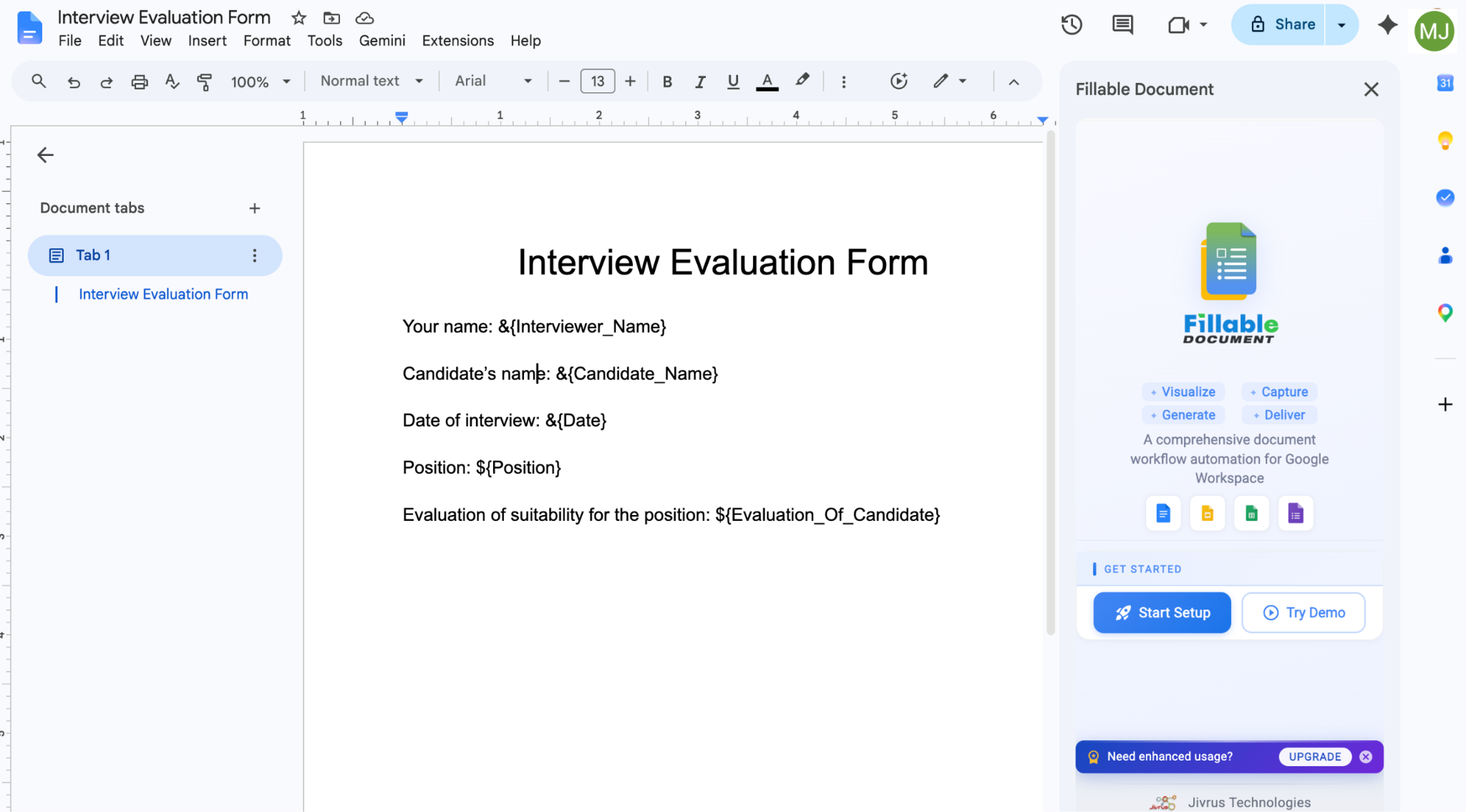Click the Share button
The image size is (1466, 812).
(x=1278, y=25)
